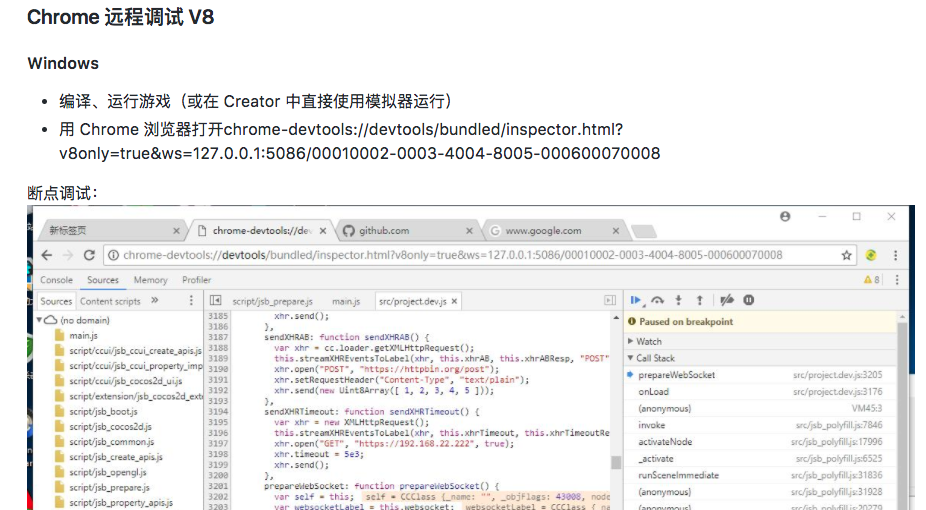Open the Memory panel tab
The height and width of the screenshot is (510, 926).
[x=150, y=280]
